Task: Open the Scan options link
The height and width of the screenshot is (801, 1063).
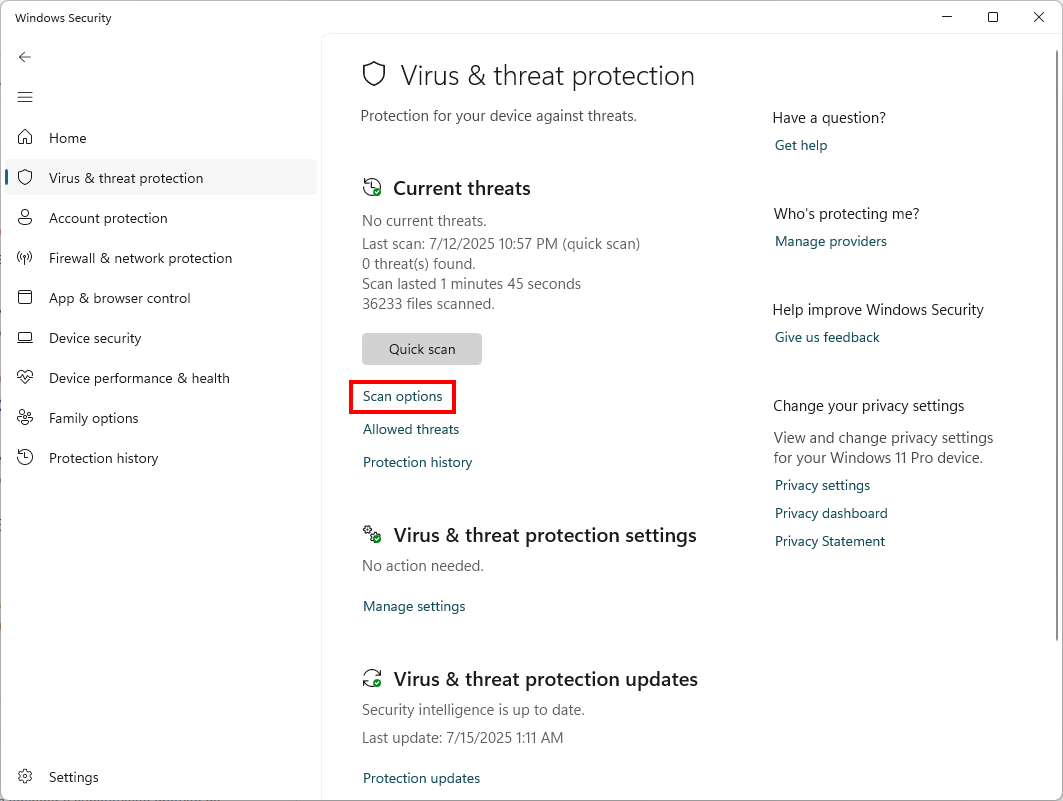Action: 403,397
